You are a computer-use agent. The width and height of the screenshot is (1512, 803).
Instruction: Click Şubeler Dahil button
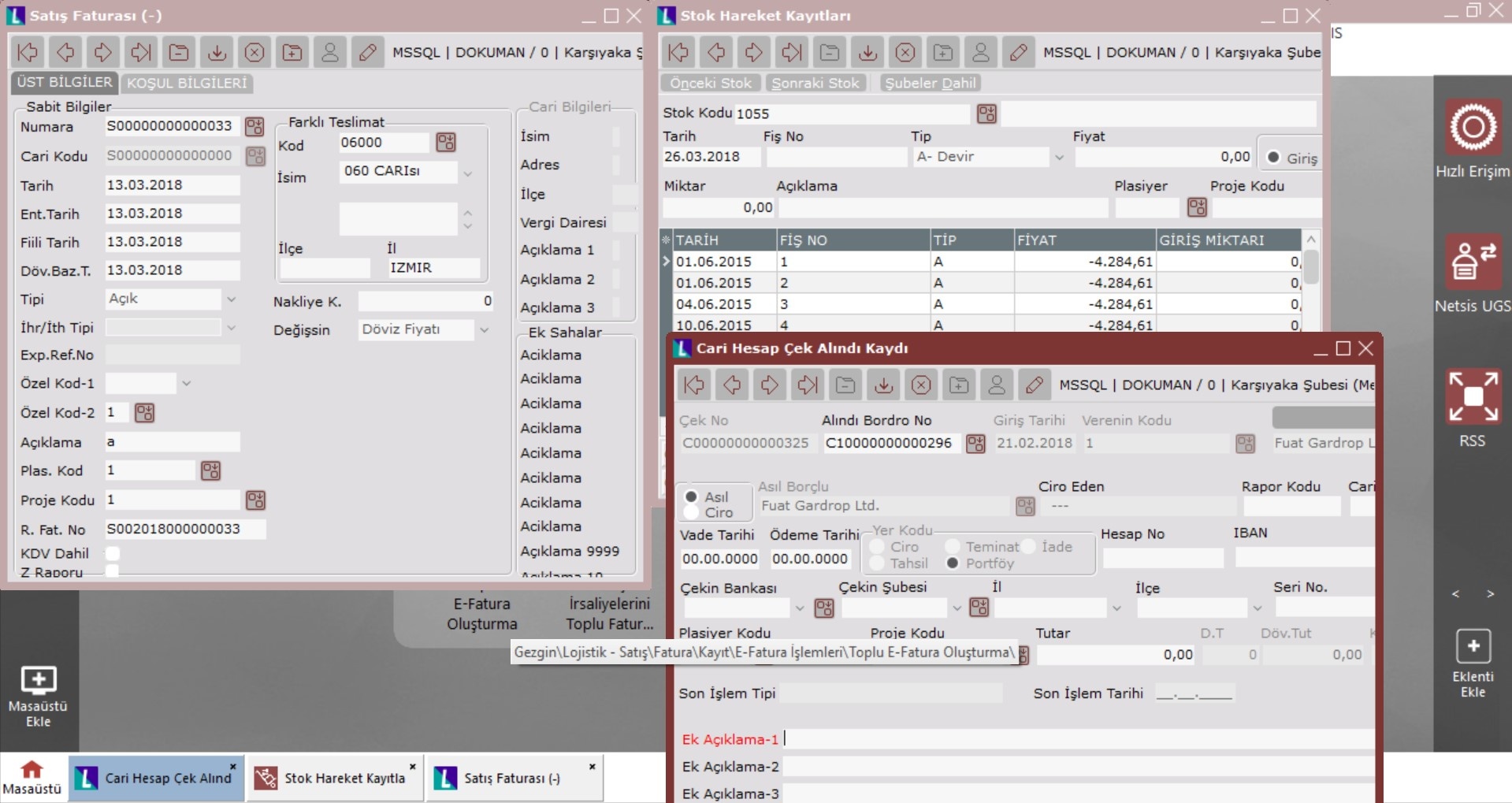coord(931,83)
